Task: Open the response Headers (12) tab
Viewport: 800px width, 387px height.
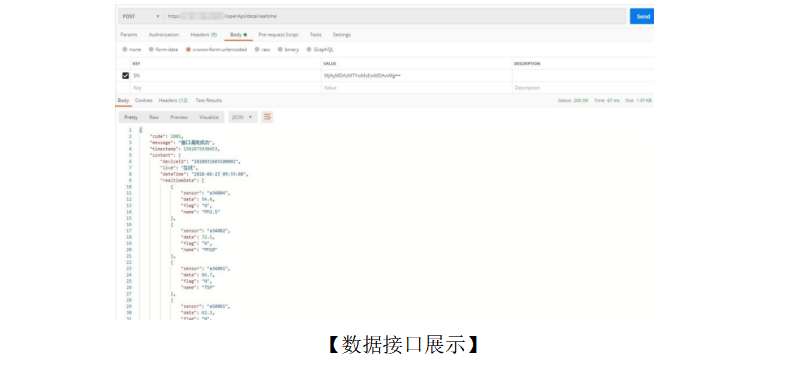Action: [173, 100]
